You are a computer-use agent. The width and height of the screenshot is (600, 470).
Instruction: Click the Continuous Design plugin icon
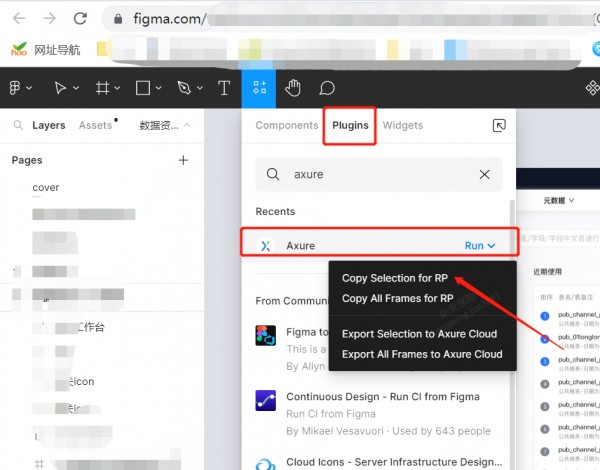click(266, 400)
